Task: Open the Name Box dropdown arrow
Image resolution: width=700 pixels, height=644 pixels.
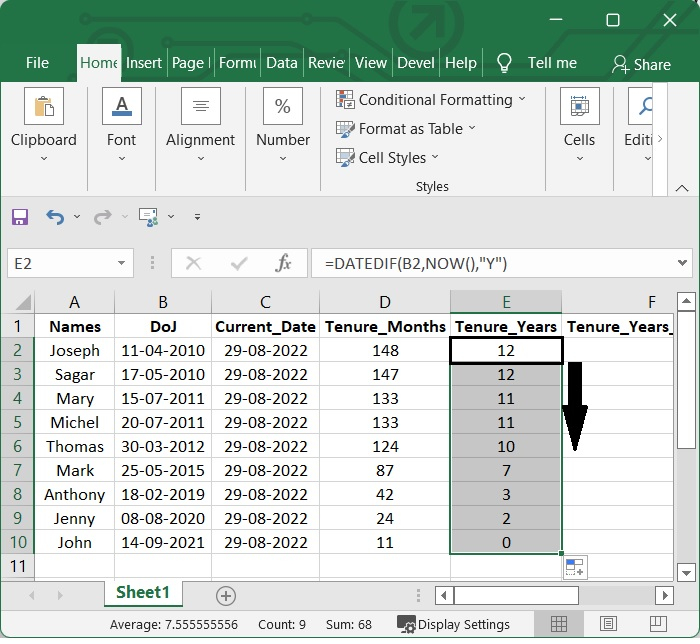Action: (x=122, y=264)
